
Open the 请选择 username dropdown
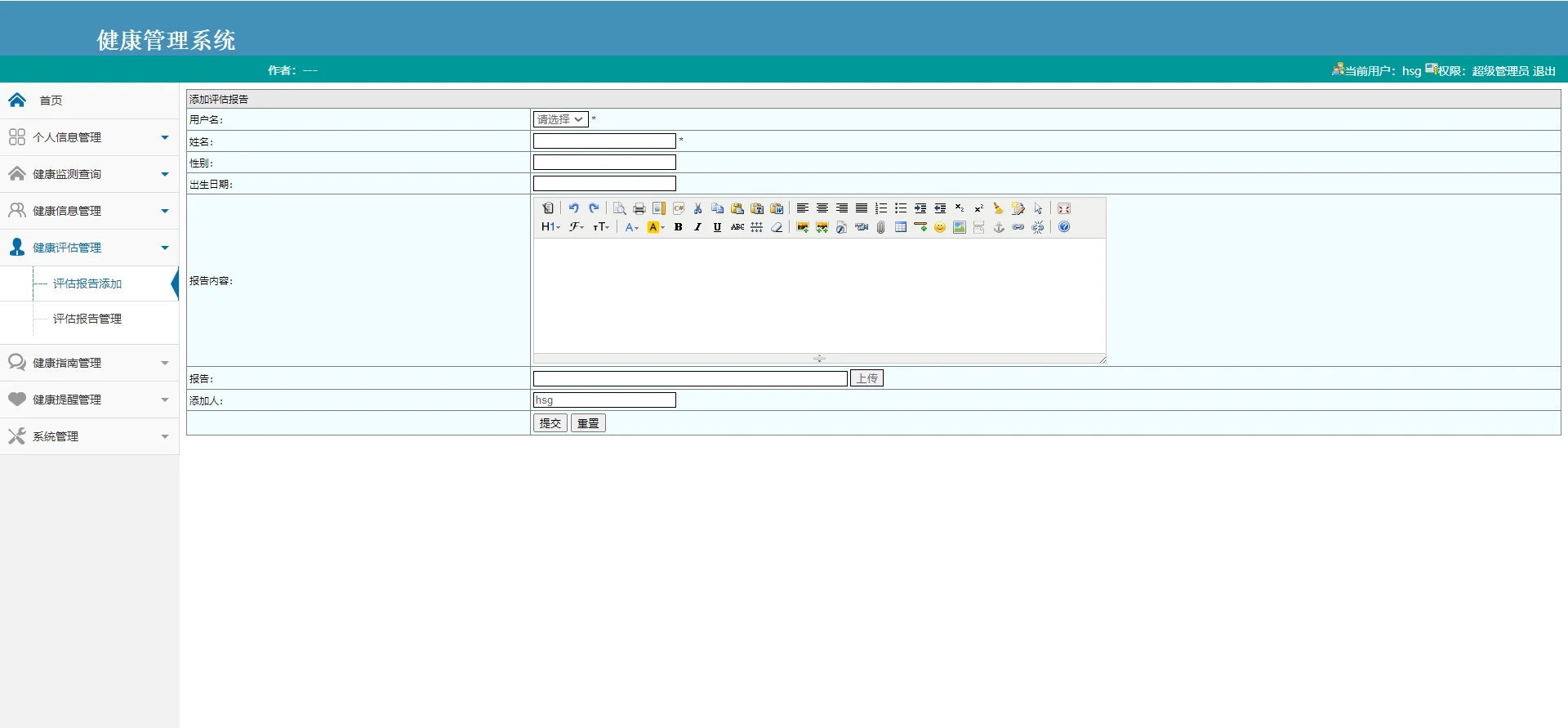[561, 119]
